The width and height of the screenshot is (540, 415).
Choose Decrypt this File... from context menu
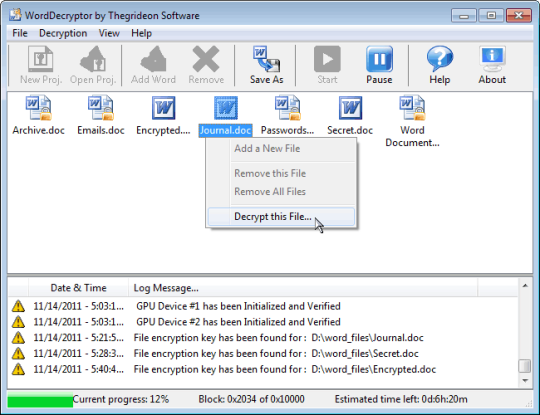[281, 216]
